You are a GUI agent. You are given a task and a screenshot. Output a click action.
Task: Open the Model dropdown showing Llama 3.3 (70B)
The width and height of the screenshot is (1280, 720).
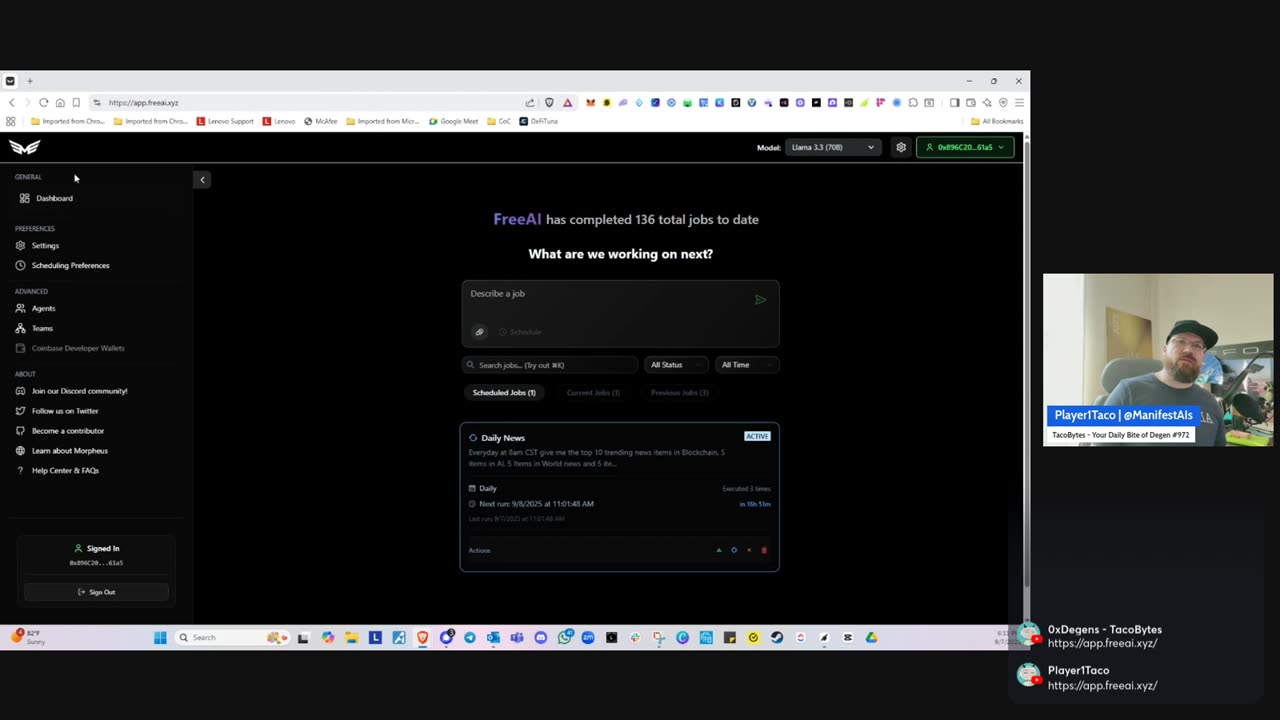click(x=833, y=147)
